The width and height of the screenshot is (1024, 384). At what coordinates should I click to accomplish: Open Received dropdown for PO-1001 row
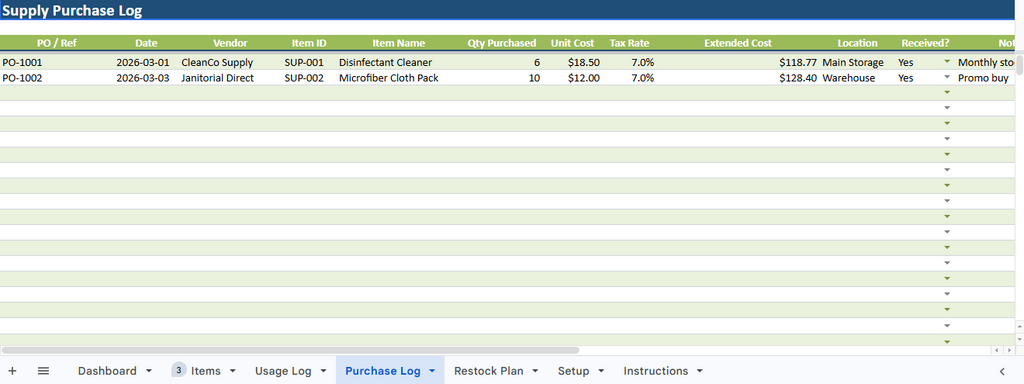click(947, 61)
